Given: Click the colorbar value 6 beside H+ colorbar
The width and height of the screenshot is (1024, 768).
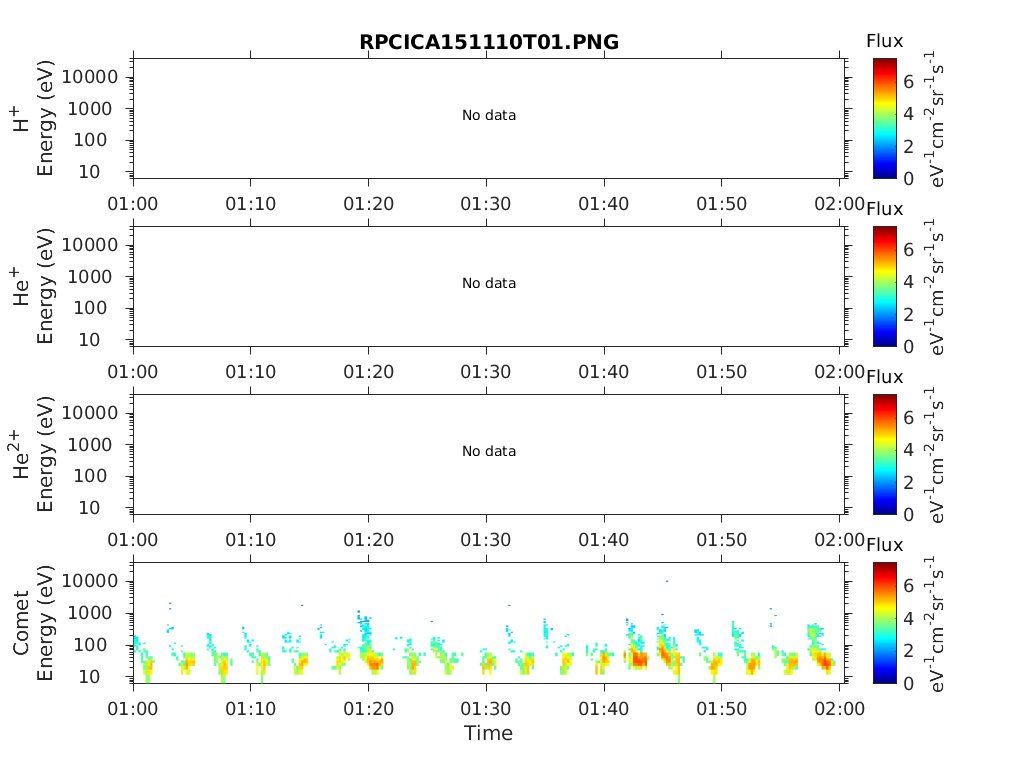Looking at the screenshot, I should coord(908,82).
